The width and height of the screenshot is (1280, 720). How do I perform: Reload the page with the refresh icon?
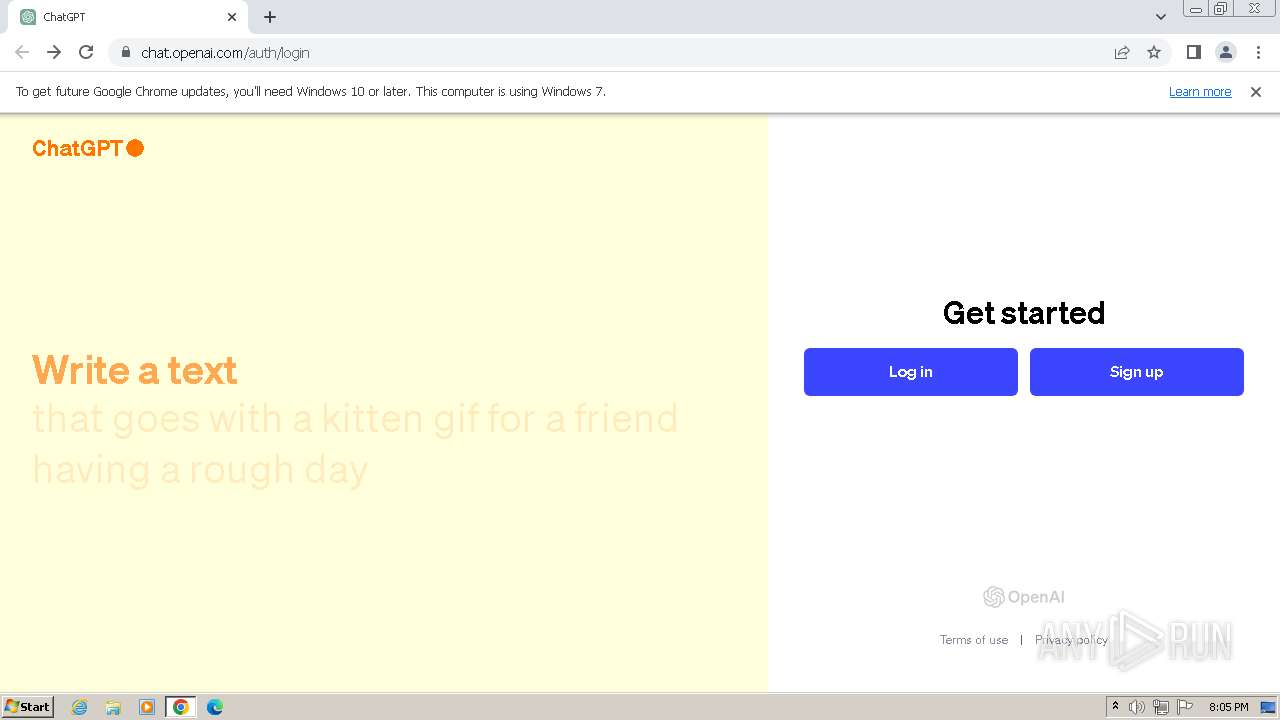(x=86, y=52)
